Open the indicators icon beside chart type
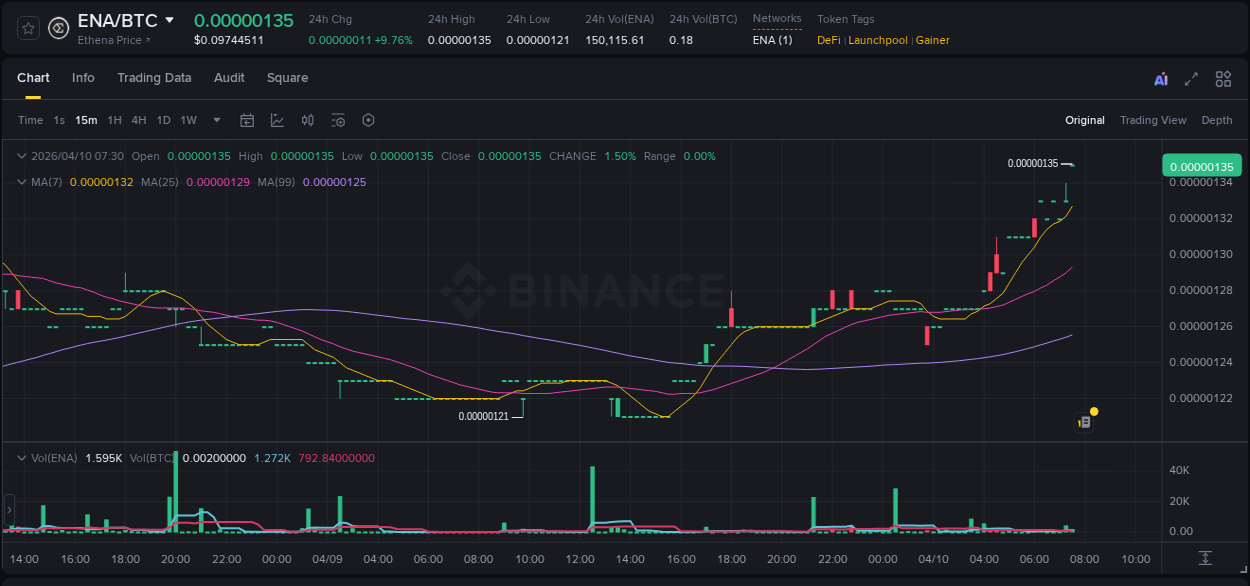1250x586 pixels. 307,120
